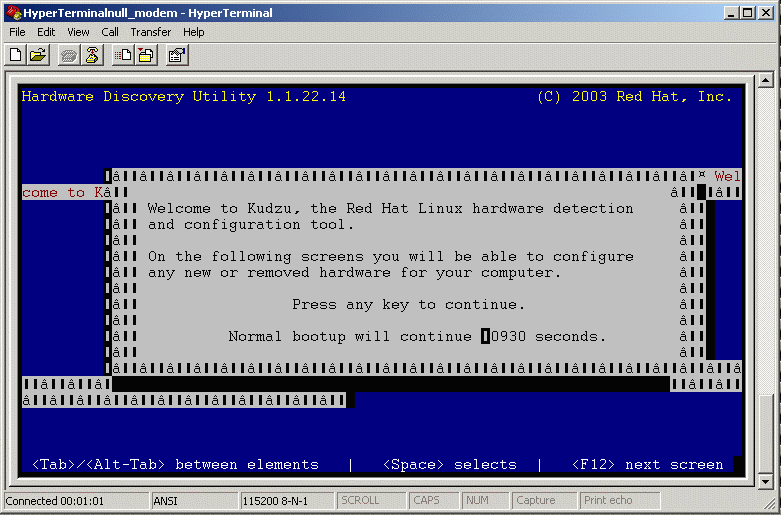Minimize the HyperTerminal window
The width and height of the screenshot is (781, 515).
pyautogui.click(x=731, y=13)
